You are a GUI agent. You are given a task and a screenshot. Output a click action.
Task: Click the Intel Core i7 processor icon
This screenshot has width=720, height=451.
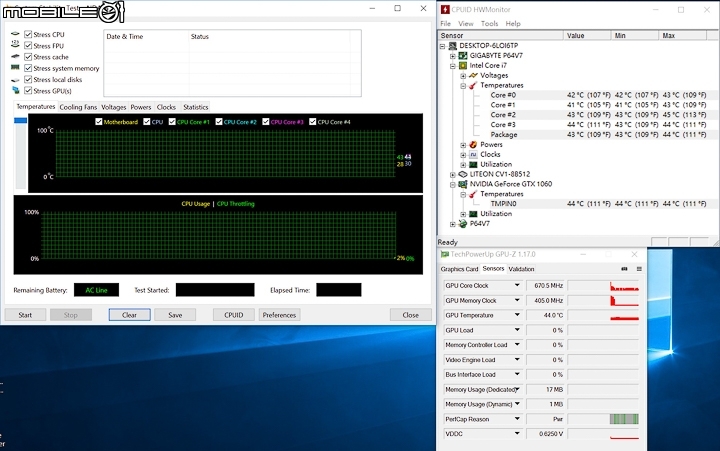[x=463, y=66]
